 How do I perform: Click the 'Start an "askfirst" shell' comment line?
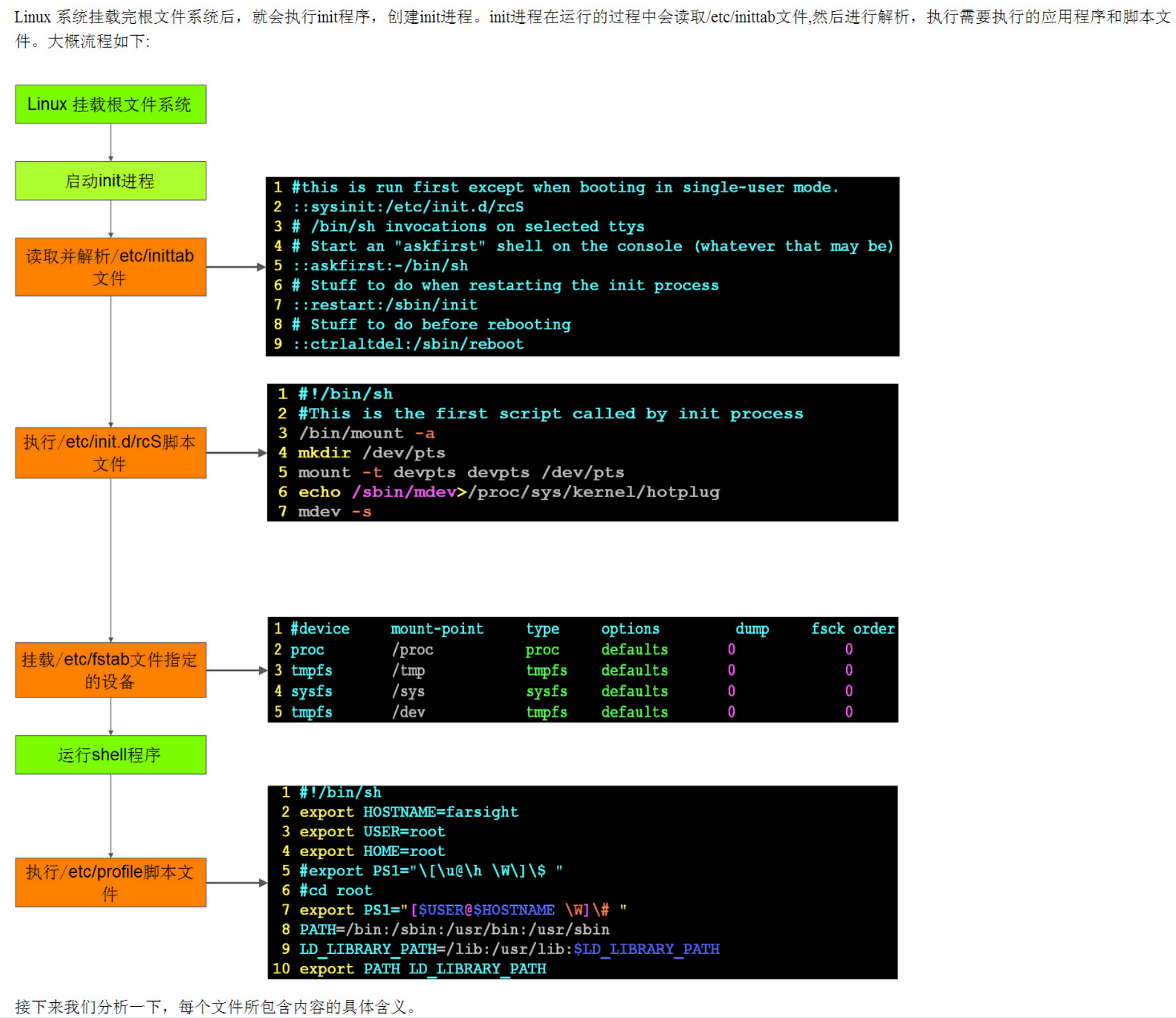coord(592,246)
